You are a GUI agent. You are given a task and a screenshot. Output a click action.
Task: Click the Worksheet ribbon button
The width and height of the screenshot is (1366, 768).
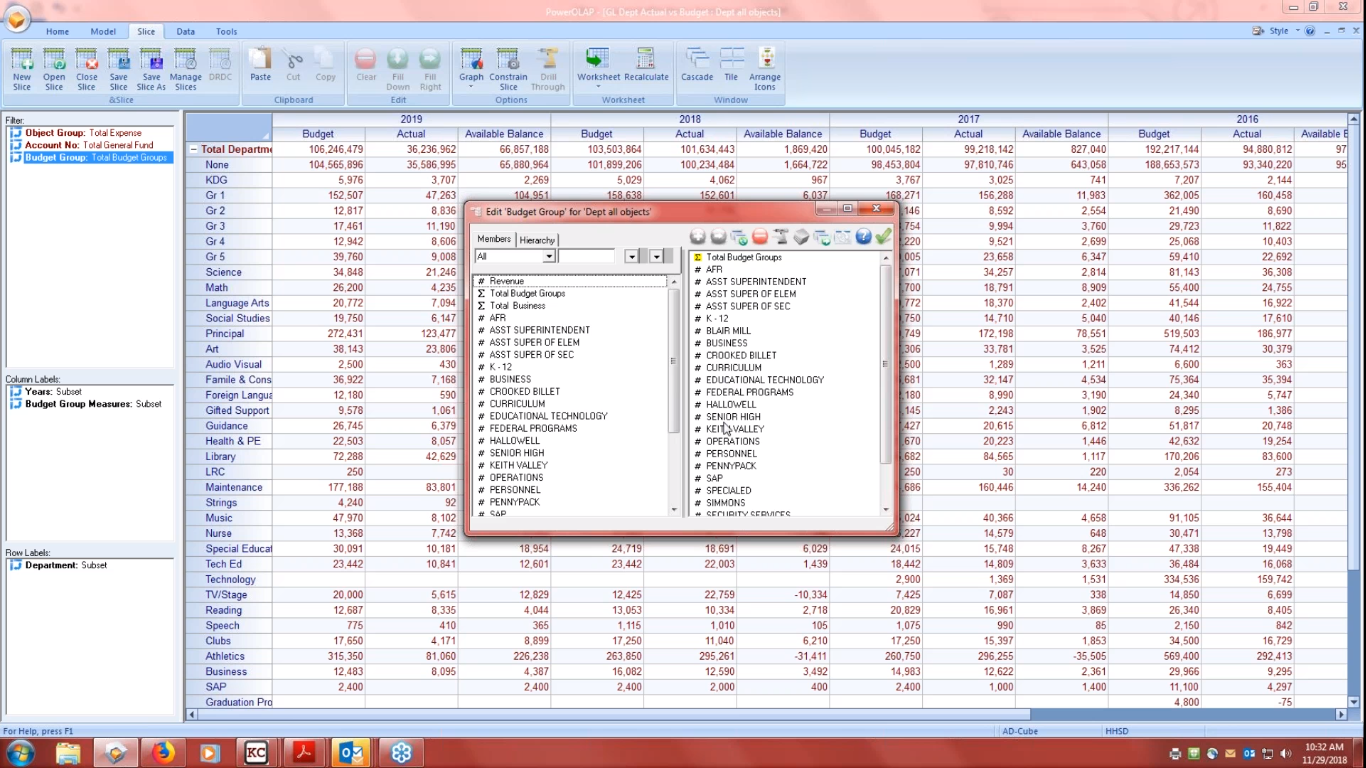point(598,69)
